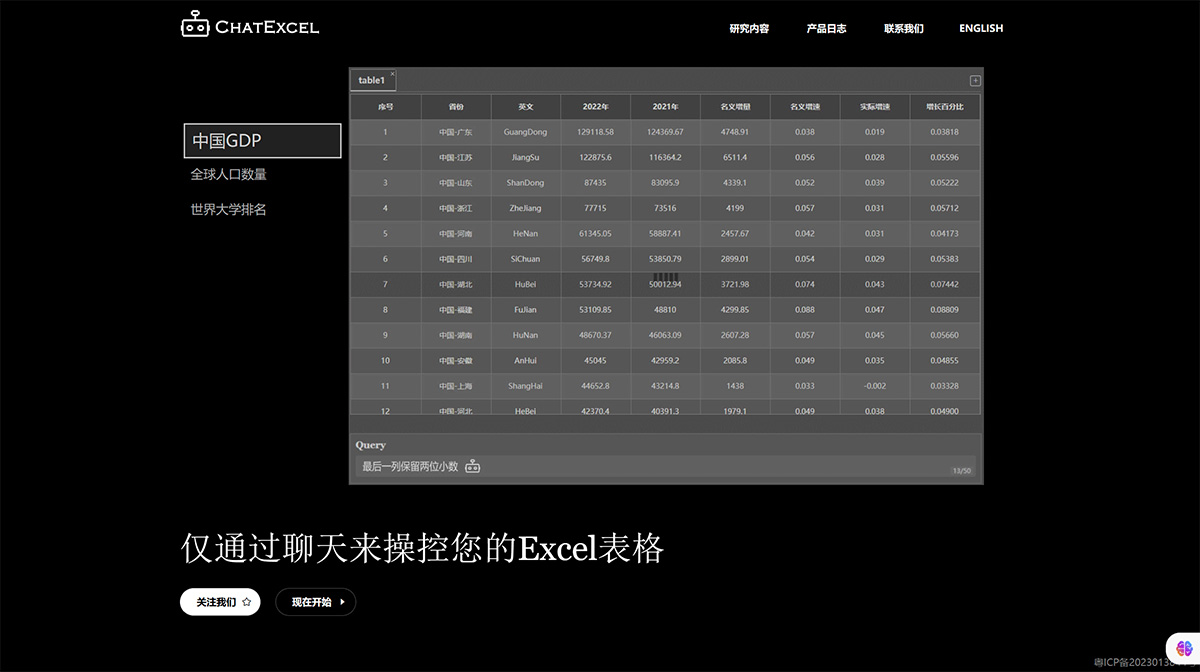Open 联系我们 in the navigation bar
The image size is (1200, 672).
coord(903,28)
